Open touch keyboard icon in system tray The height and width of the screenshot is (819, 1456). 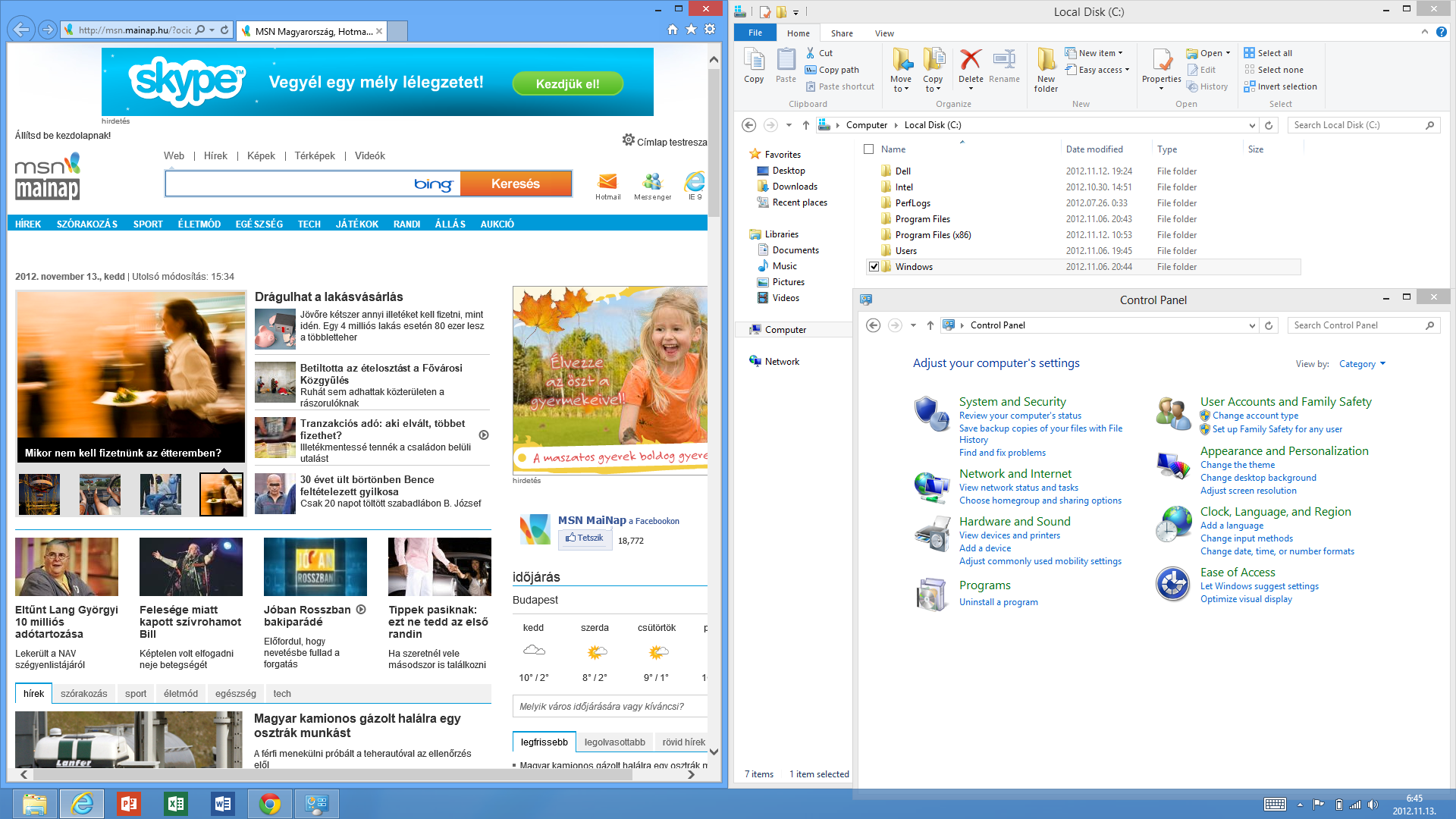pos(1275,805)
